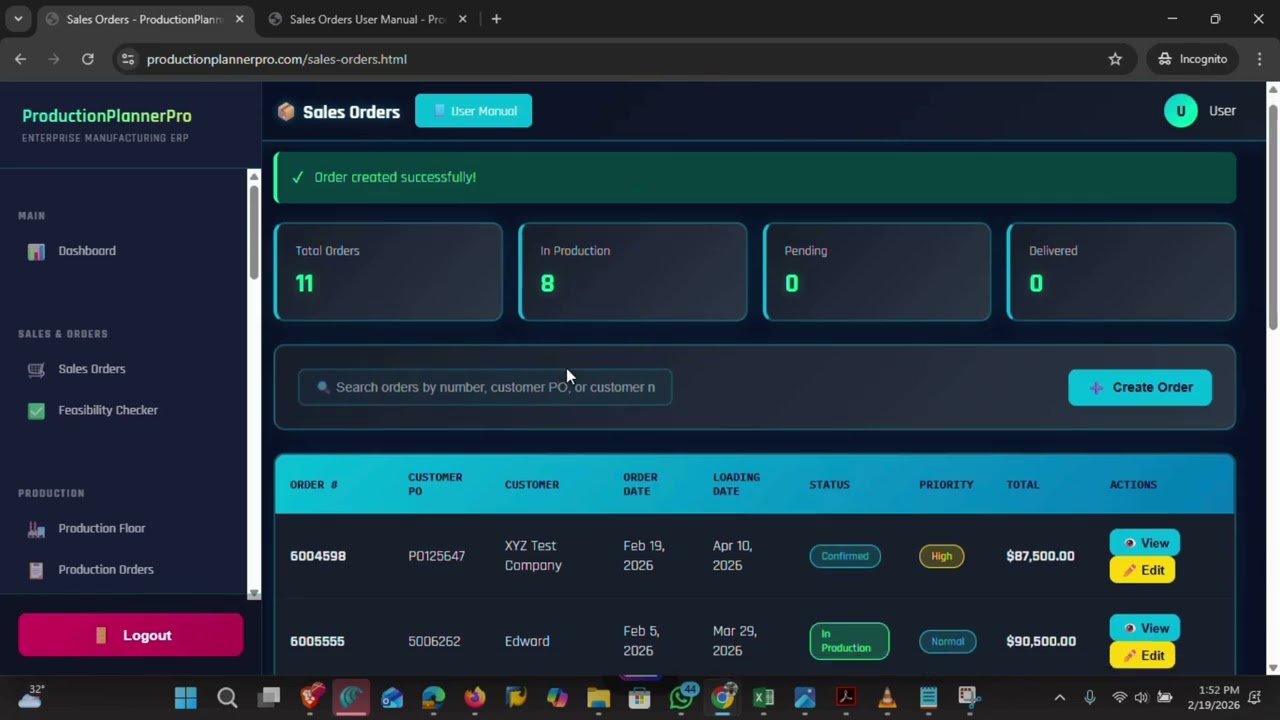Image resolution: width=1280 pixels, height=720 pixels.
Task: Click the site information icon in address bar
Action: (x=127, y=59)
